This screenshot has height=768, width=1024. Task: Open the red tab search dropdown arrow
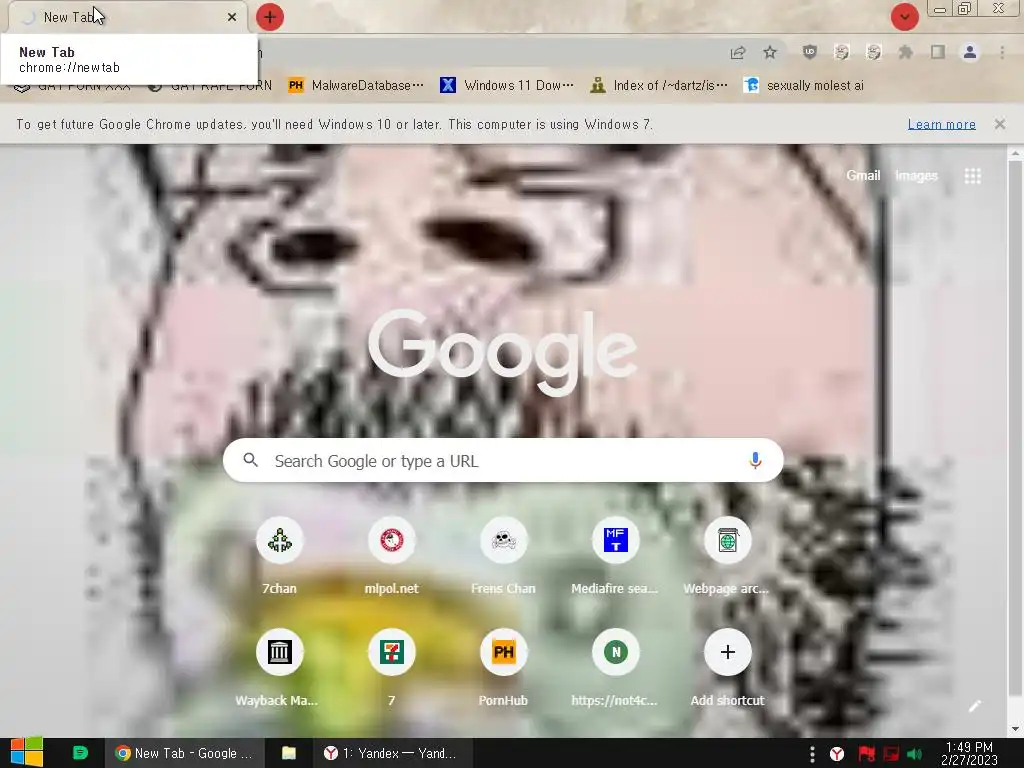[904, 17]
